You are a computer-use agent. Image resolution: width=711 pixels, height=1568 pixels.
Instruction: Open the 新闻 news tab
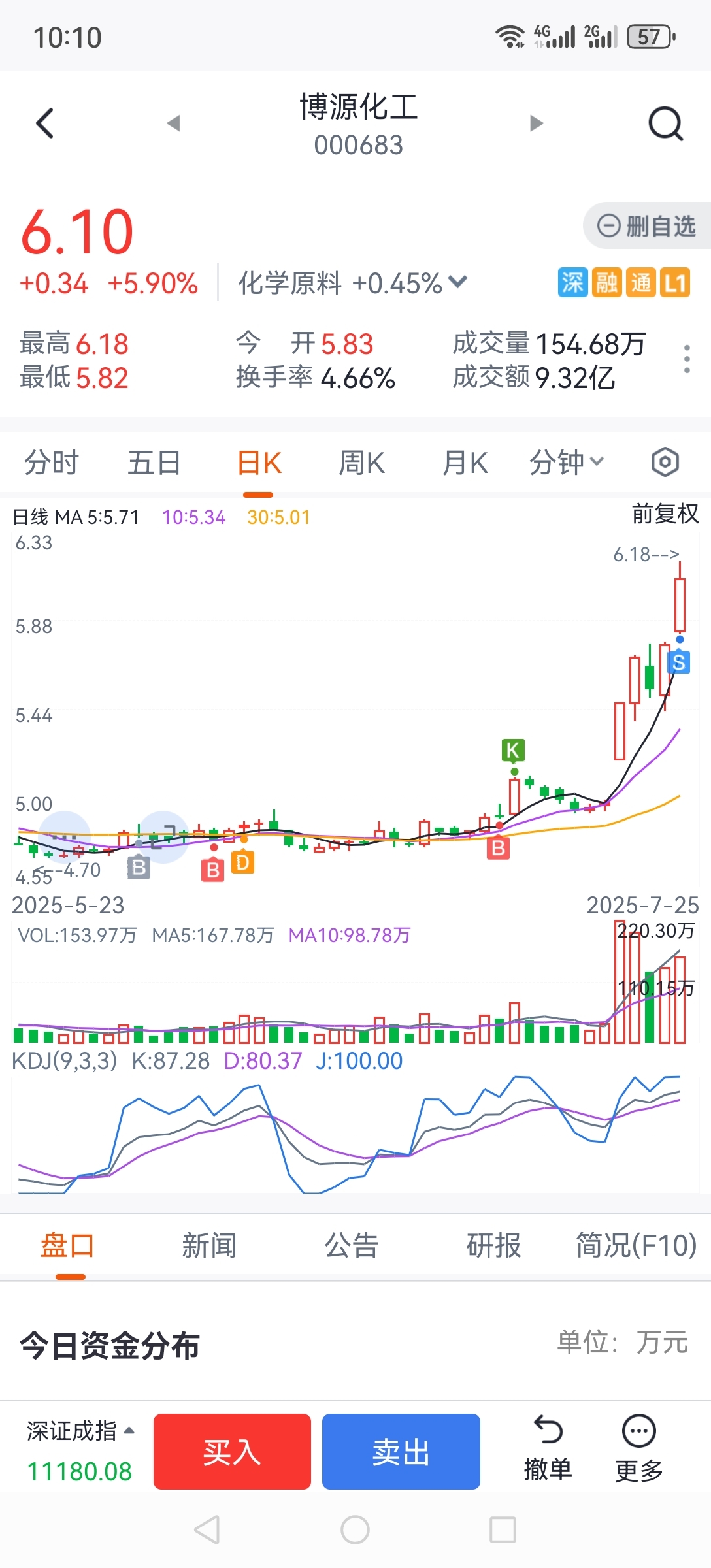209,1245
